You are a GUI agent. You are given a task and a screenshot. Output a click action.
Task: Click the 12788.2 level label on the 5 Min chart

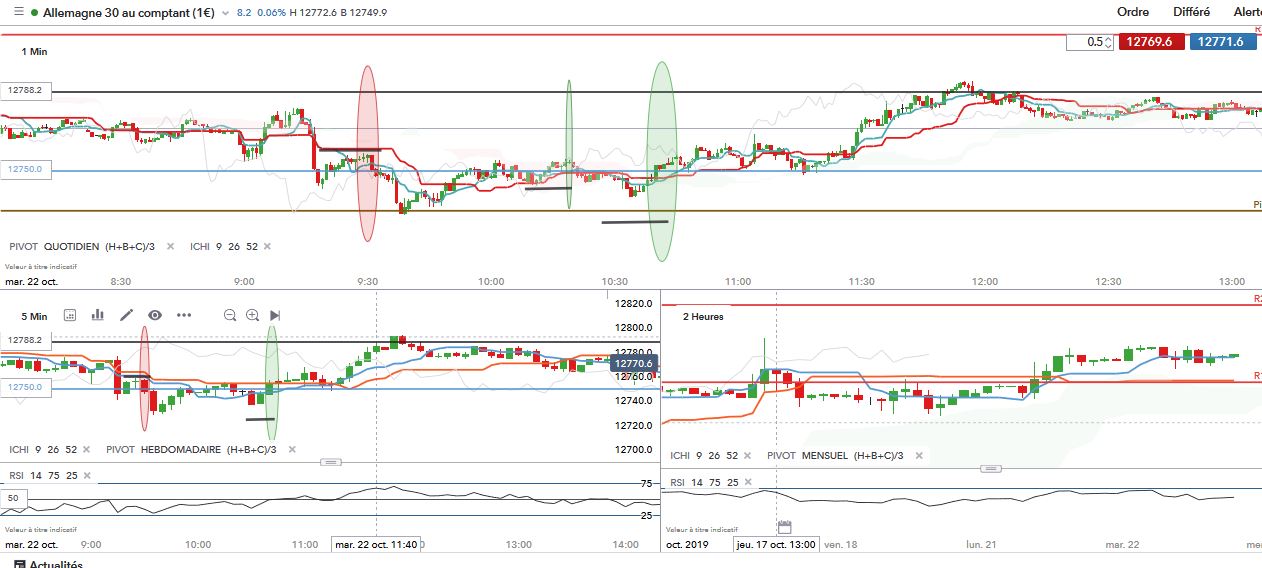point(26,340)
